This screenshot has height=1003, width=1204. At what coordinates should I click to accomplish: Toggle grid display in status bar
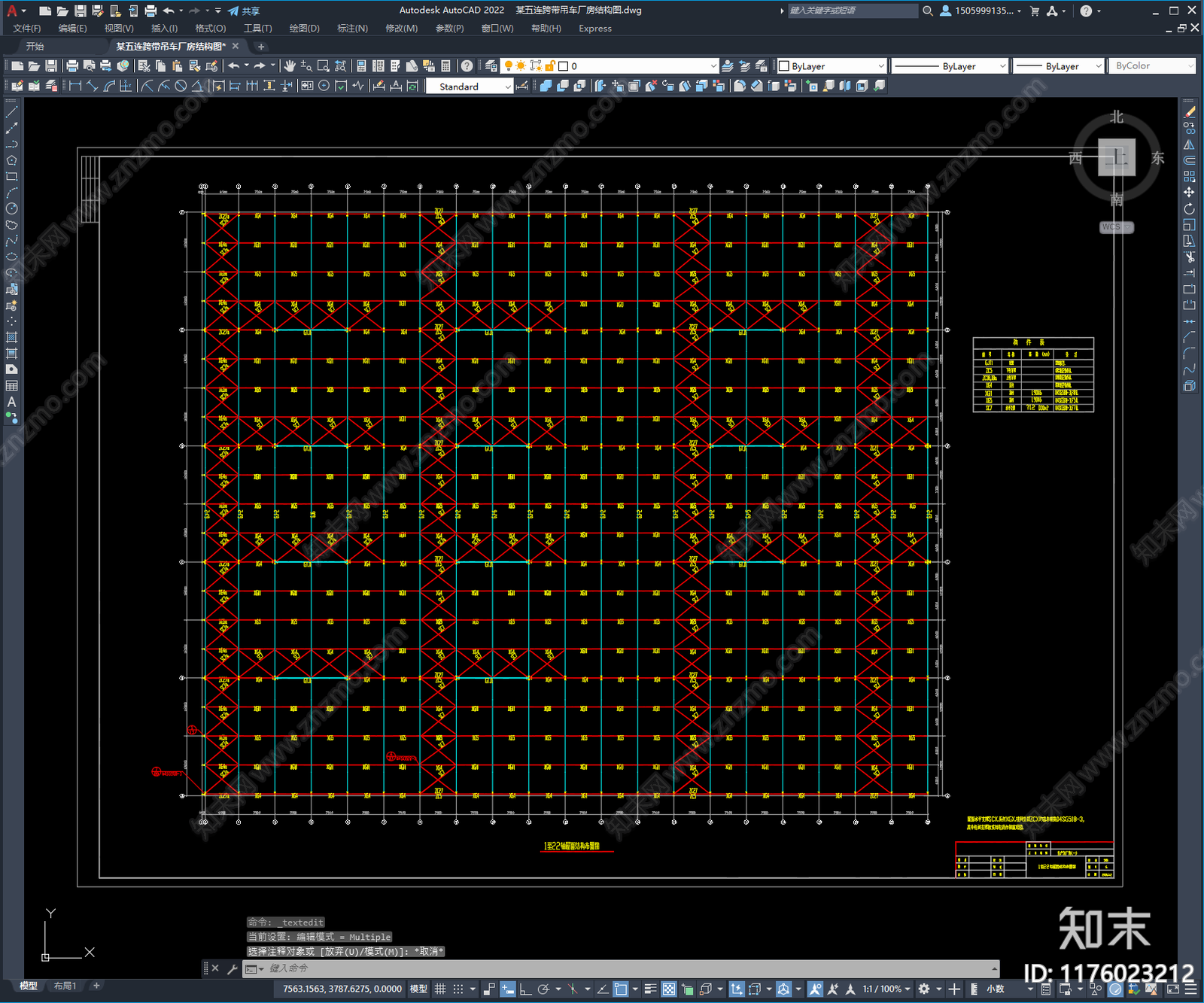[440, 989]
